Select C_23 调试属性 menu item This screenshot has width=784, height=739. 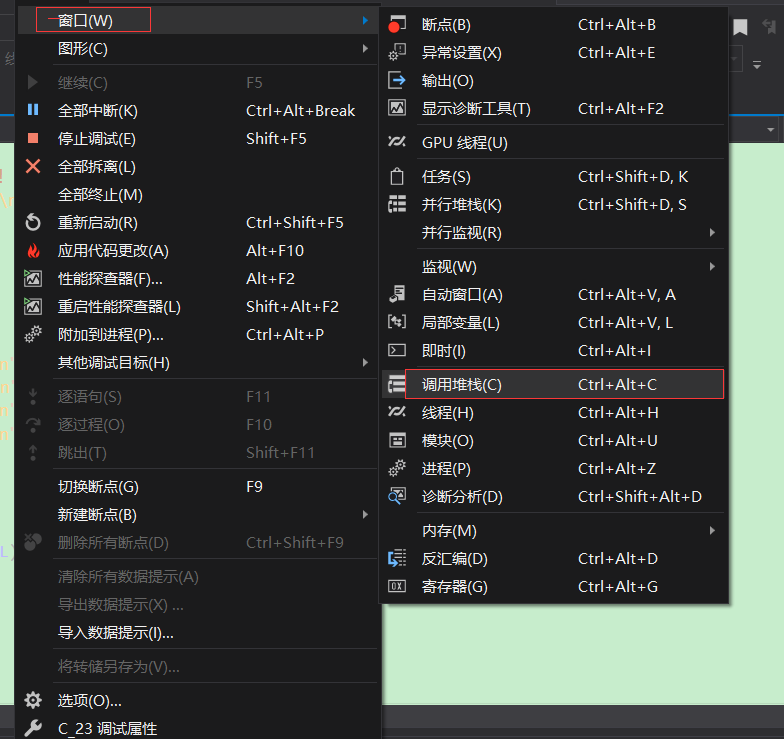point(198,728)
